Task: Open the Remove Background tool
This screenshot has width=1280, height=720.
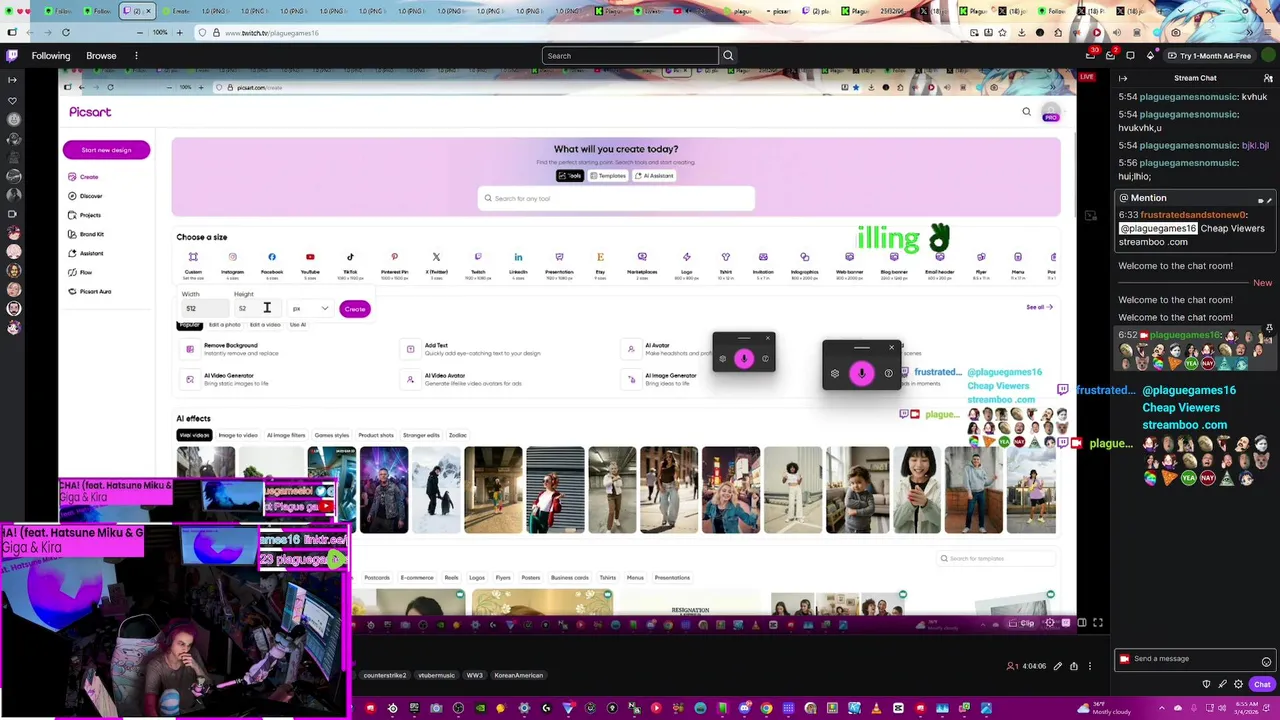Action: pyautogui.click(x=230, y=349)
